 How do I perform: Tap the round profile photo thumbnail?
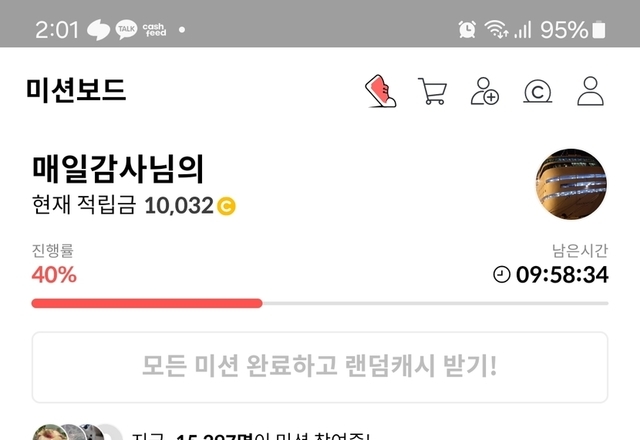tap(571, 184)
